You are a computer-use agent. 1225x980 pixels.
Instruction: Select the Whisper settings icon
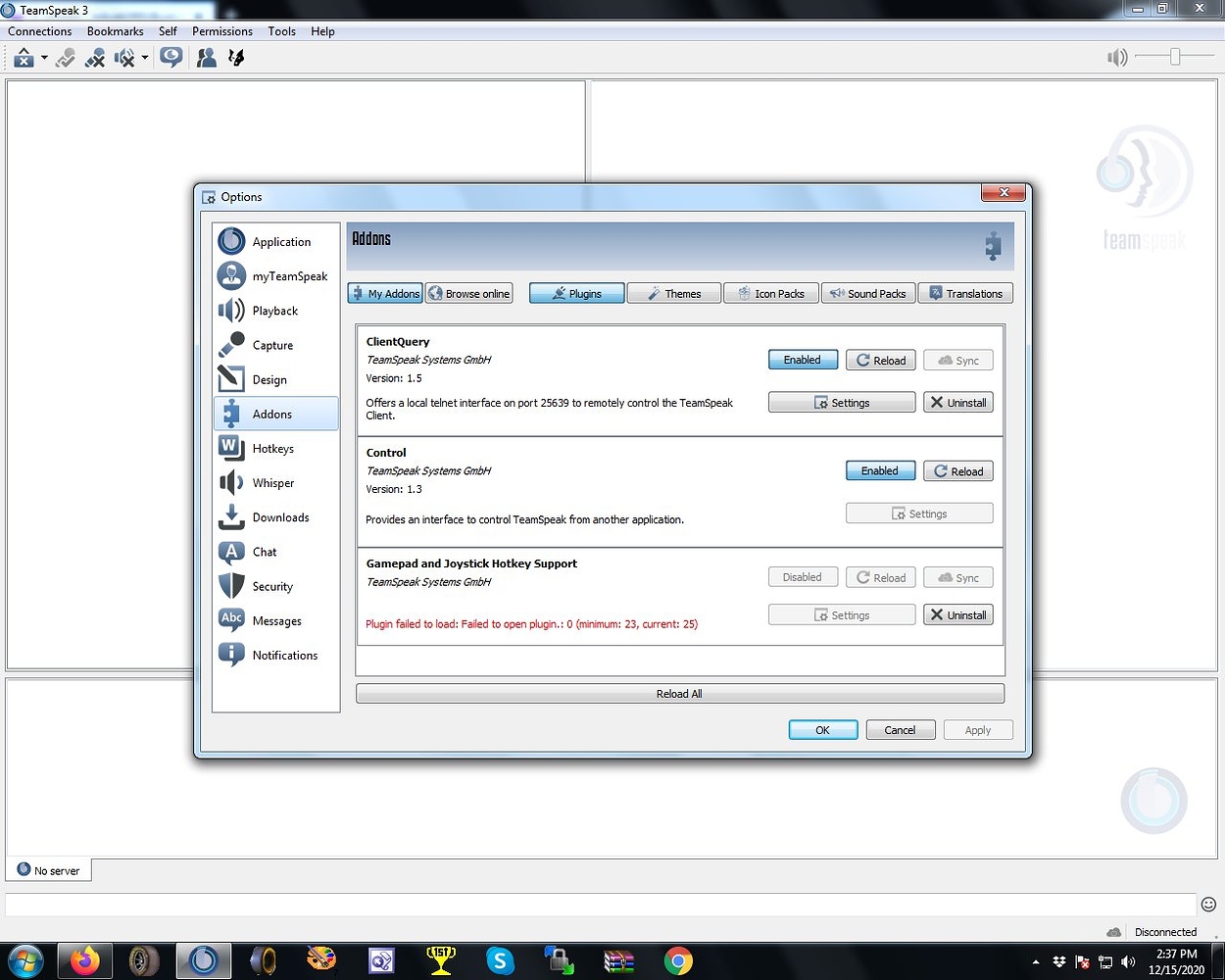coord(231,482)
